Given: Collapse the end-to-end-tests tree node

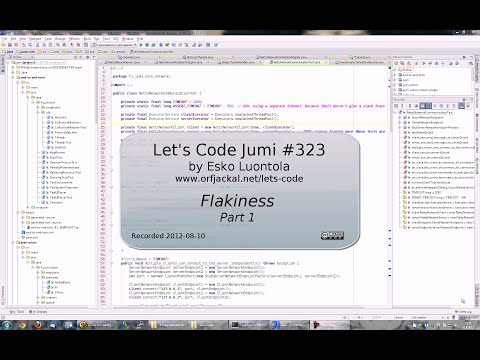Looking at the screenshot, I should (x=13, y=77).
